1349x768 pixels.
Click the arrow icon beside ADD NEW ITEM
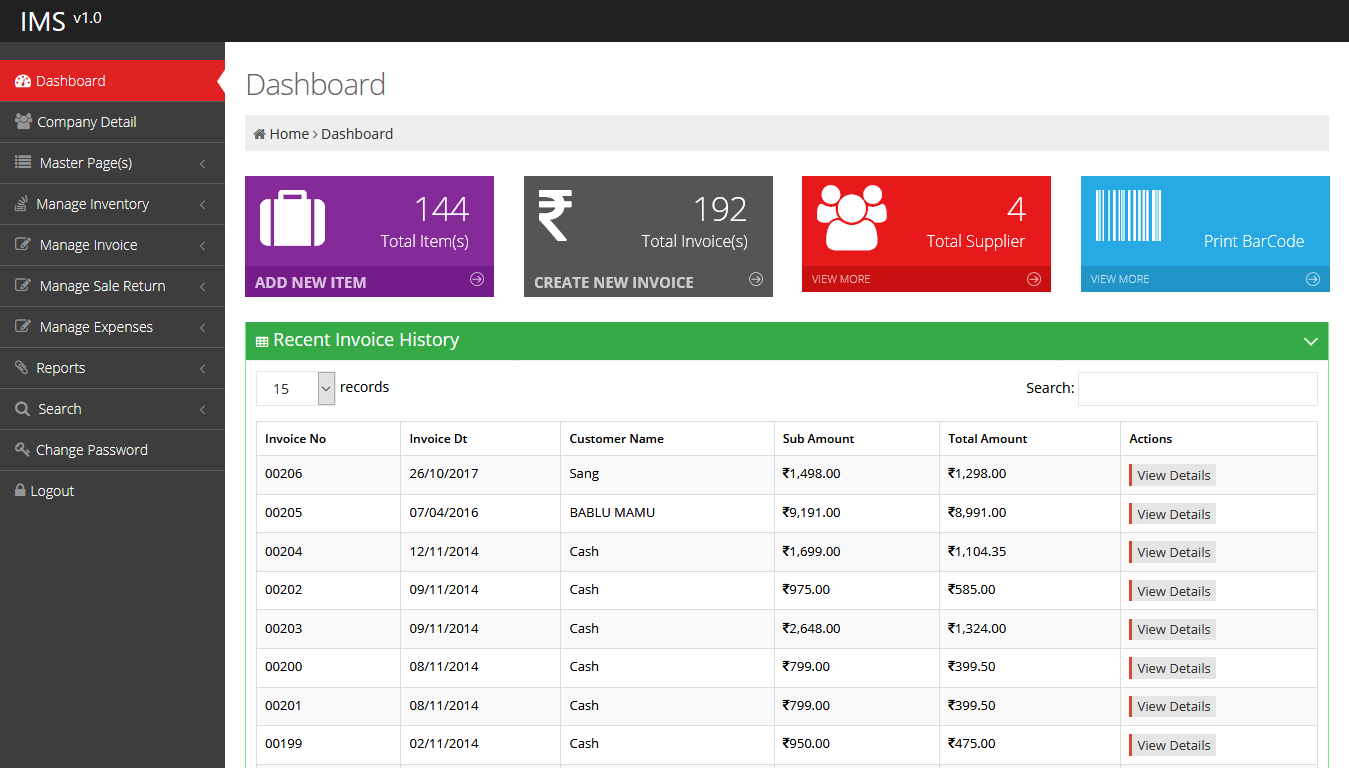point(477,280)
